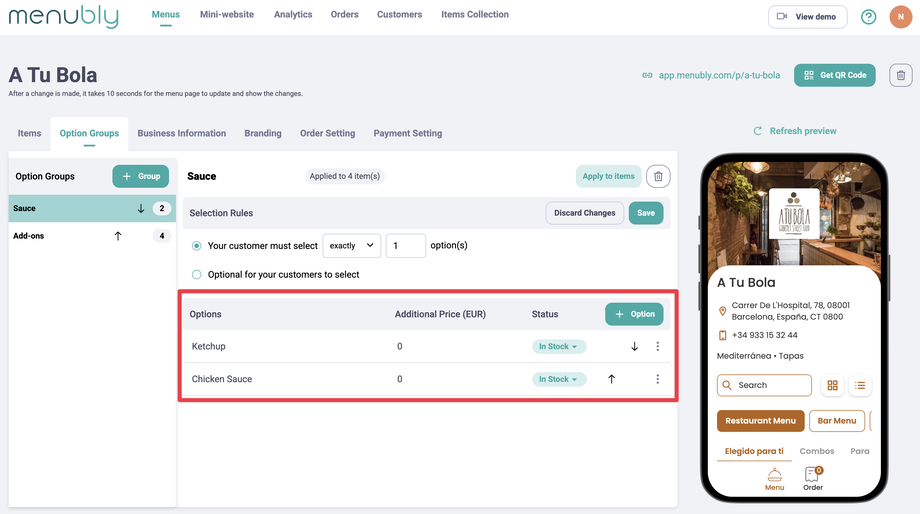Click the Save button
Screen dimensions: 920x514
[645, 213]
